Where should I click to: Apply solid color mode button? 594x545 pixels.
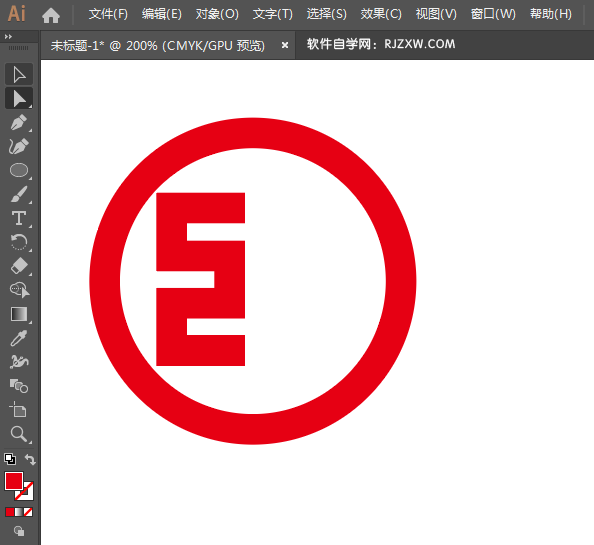point(9,512)
